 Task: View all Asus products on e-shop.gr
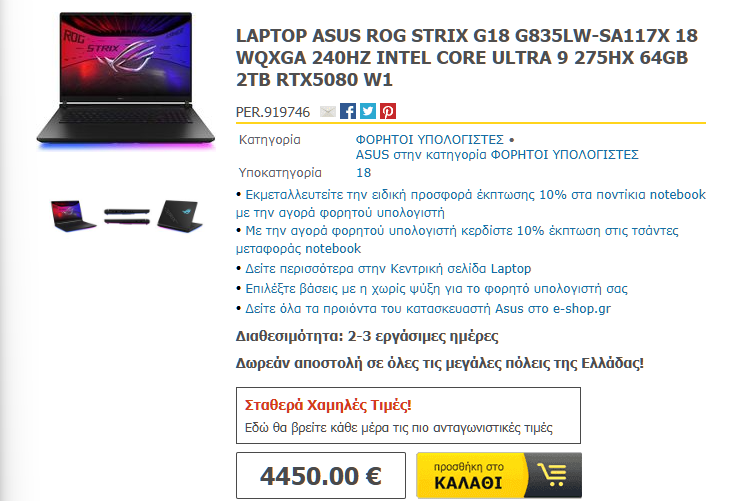pos(428,309)
